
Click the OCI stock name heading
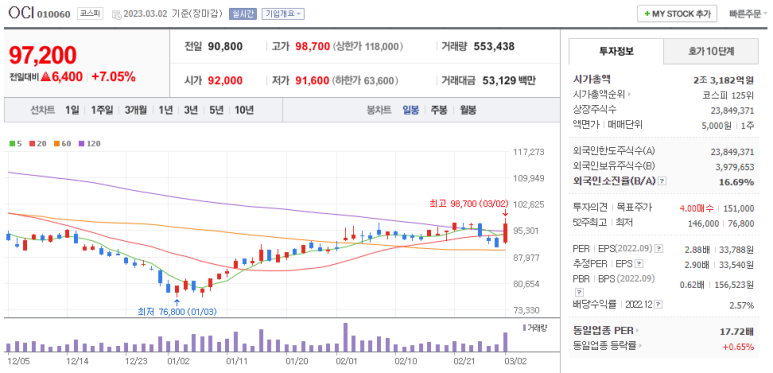tap(21, 13)
